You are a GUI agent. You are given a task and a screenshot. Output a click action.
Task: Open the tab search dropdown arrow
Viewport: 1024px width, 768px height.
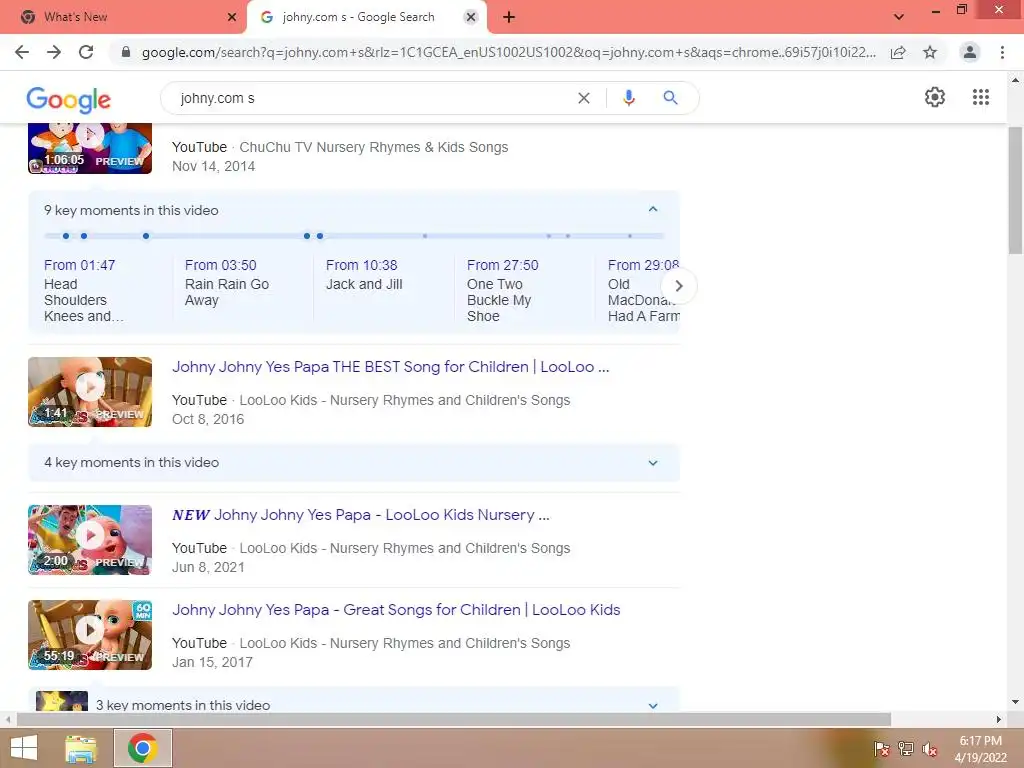[x=899, y=17]
